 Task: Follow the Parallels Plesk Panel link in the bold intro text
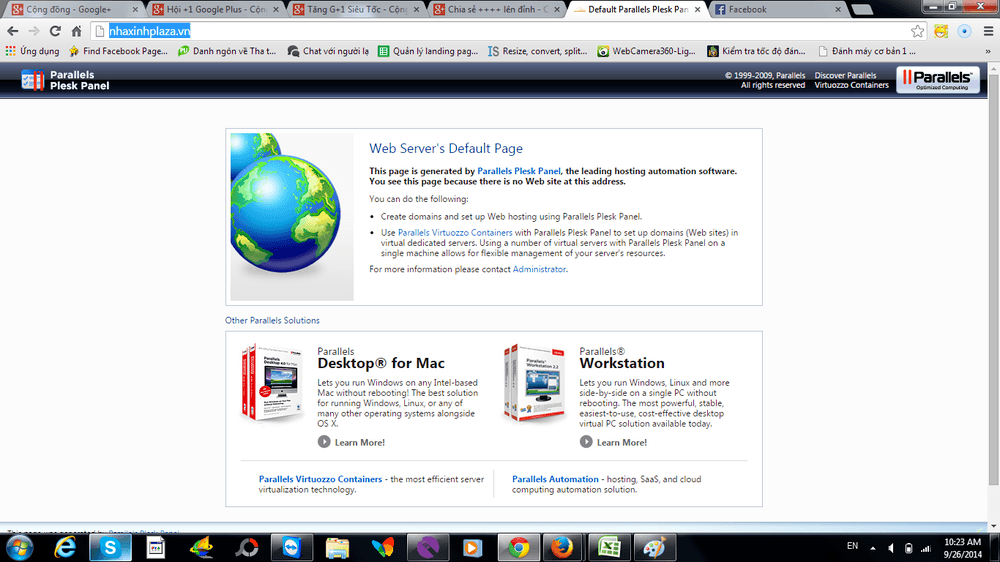[518, 171]
